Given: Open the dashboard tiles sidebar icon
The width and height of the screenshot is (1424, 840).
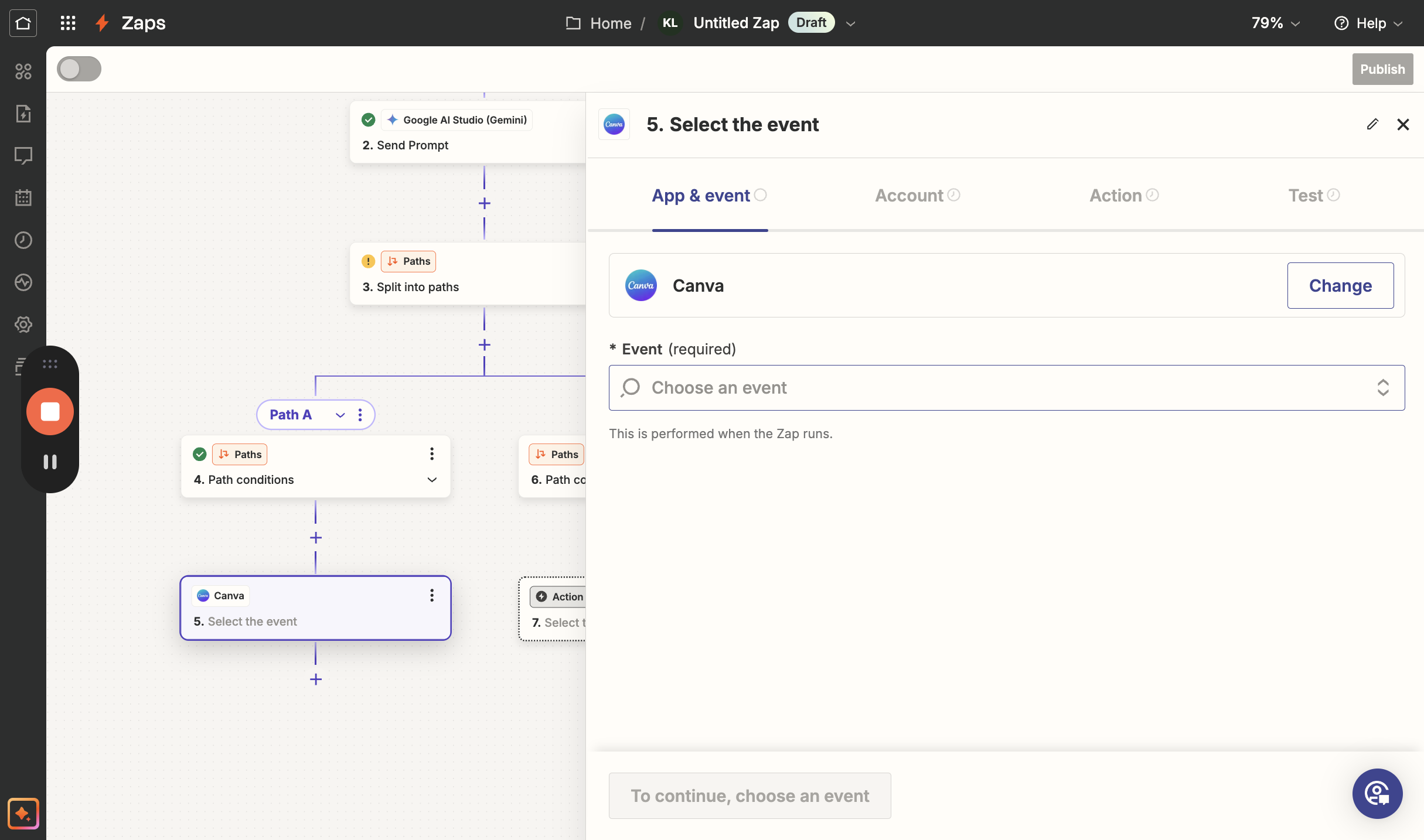Looking at the screenshot, I should pyautogui.click(x=23, y=71).
